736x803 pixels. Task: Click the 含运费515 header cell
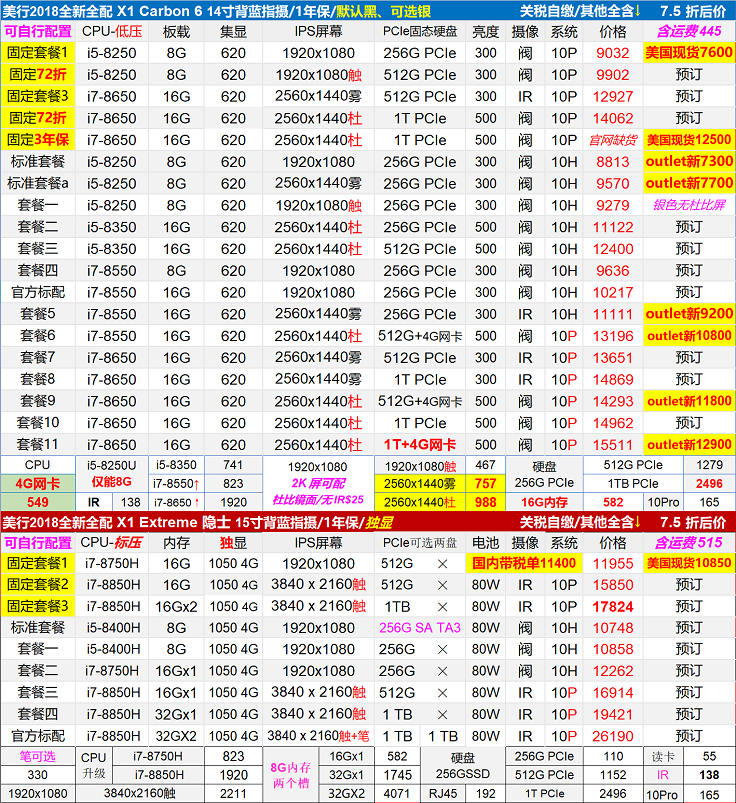(x=689, y=542)
